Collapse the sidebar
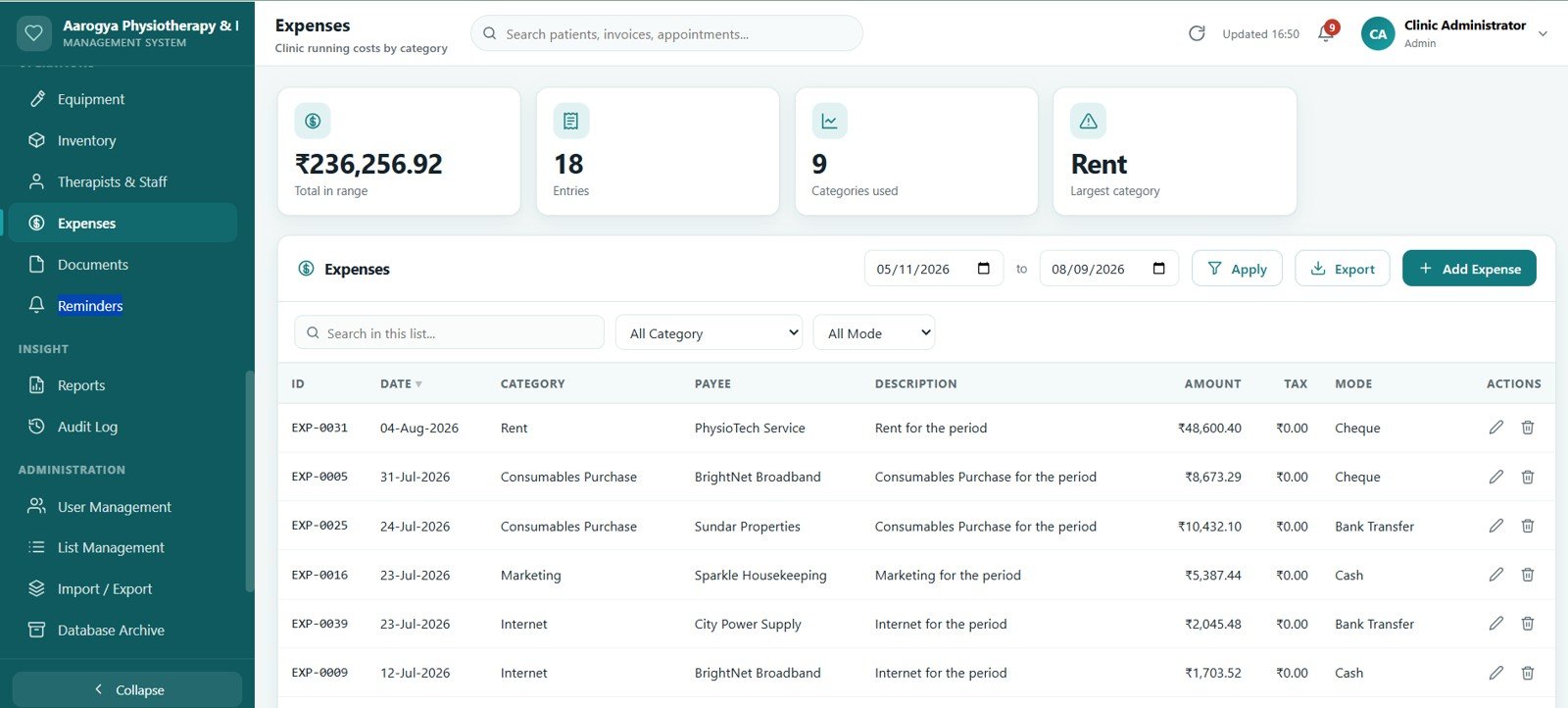 [127, 689]
